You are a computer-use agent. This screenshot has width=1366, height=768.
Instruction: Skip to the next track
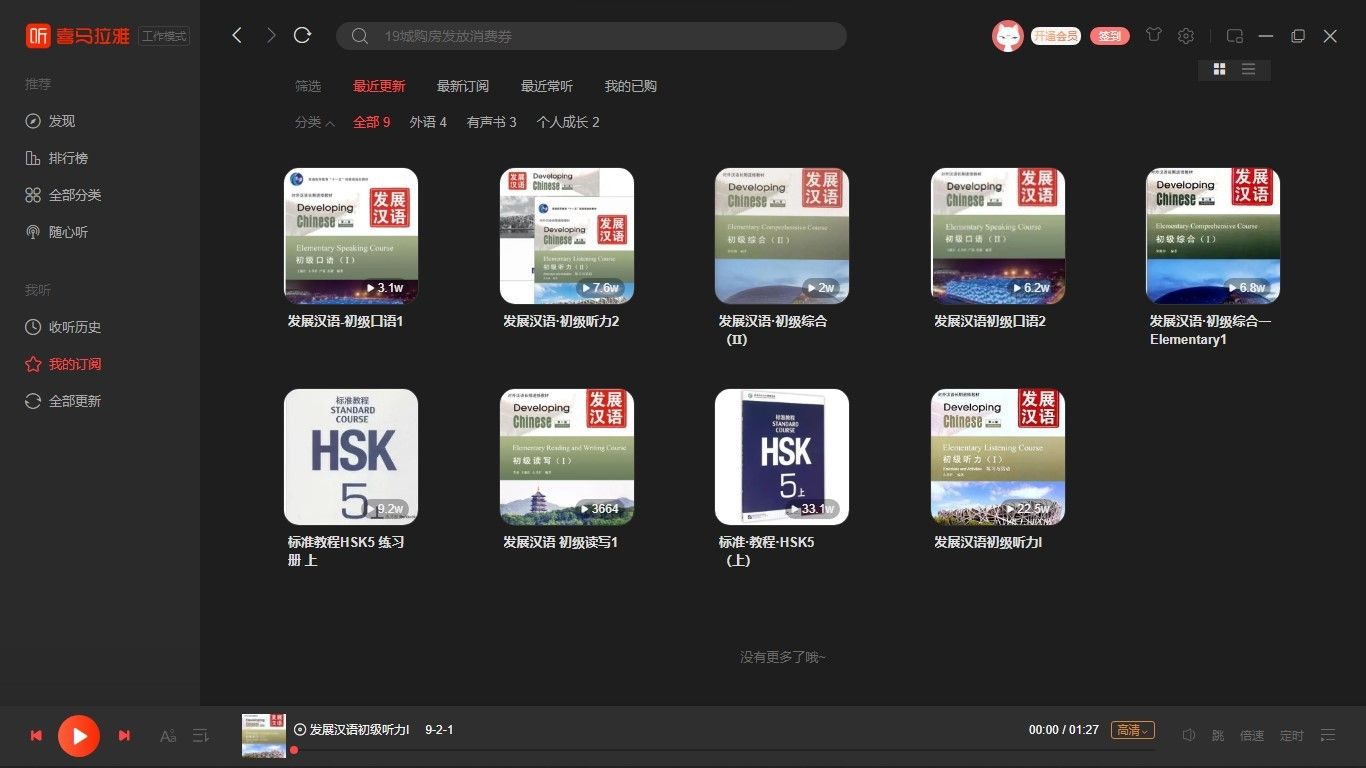(x=124, y=736)
